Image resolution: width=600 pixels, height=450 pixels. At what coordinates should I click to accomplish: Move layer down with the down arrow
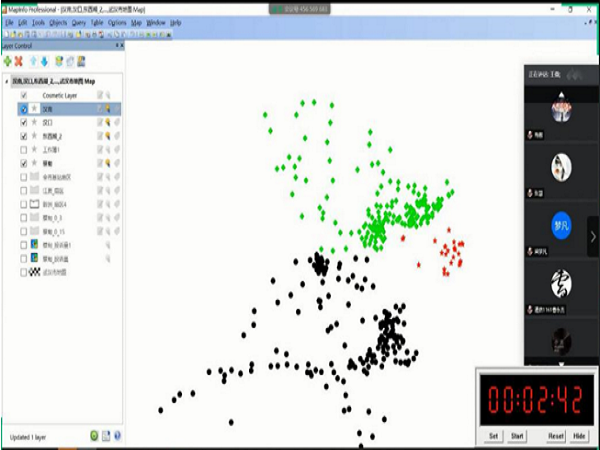tap(44, 61)
